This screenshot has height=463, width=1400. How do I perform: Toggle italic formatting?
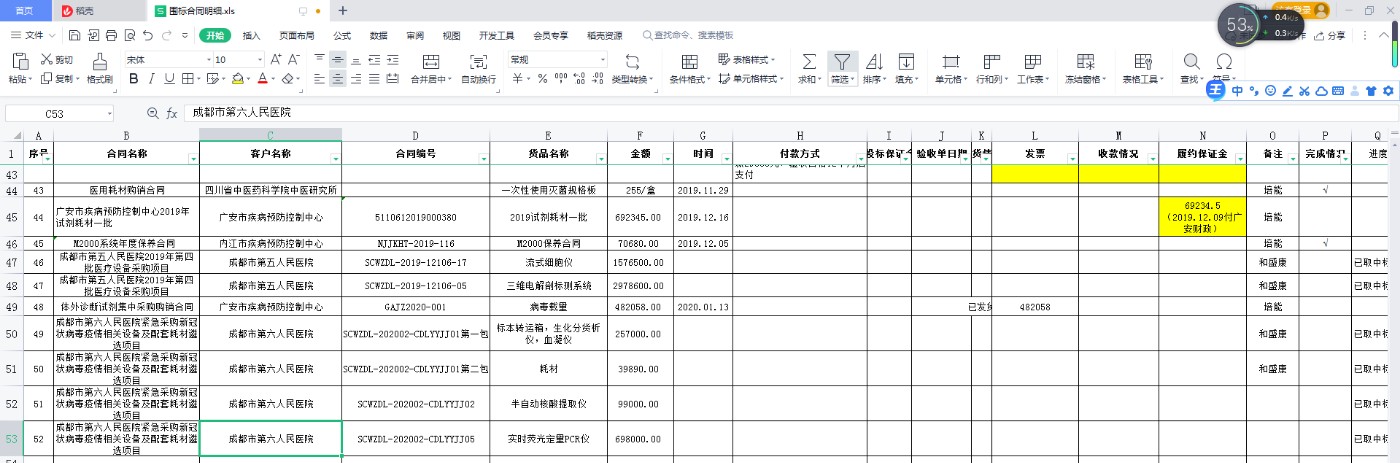tap(151, 79)
